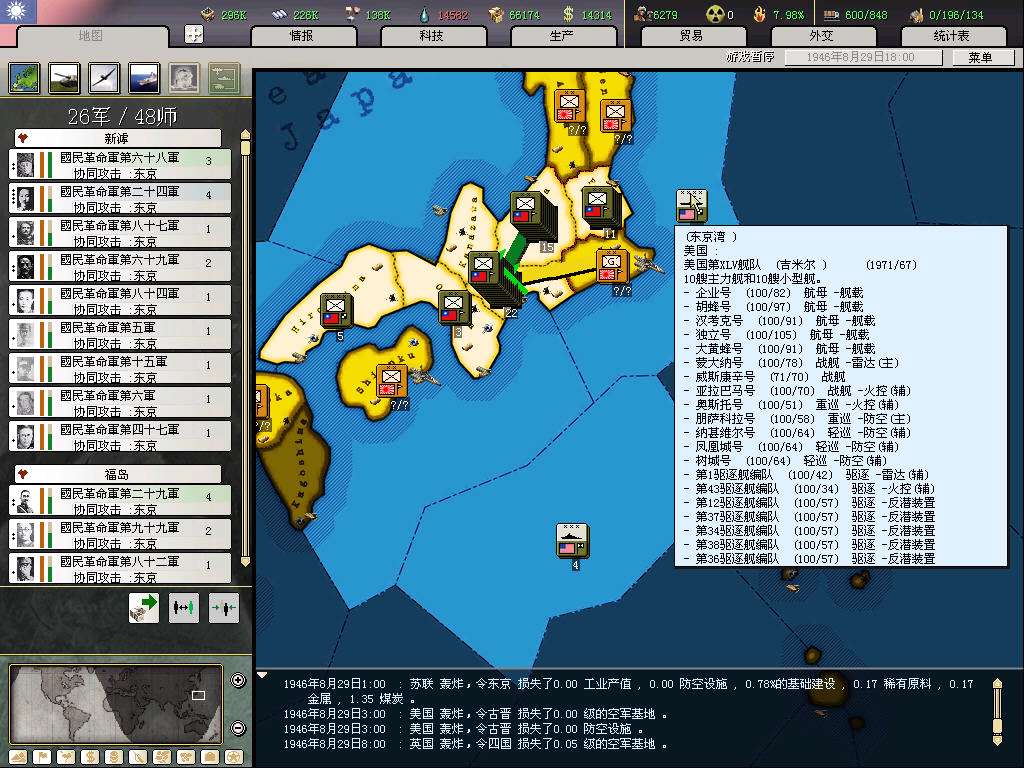The image size is (1024, 768).
Task: Select the terrain mapmode mountain icon
Action: tap(18, 758)
